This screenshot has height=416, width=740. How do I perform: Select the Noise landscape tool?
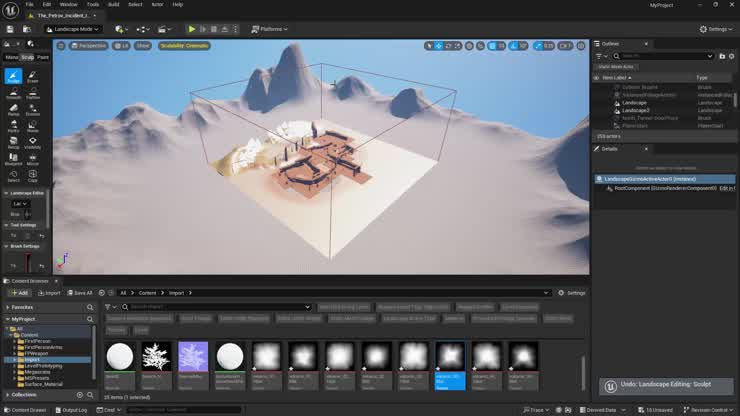point(33,126)
